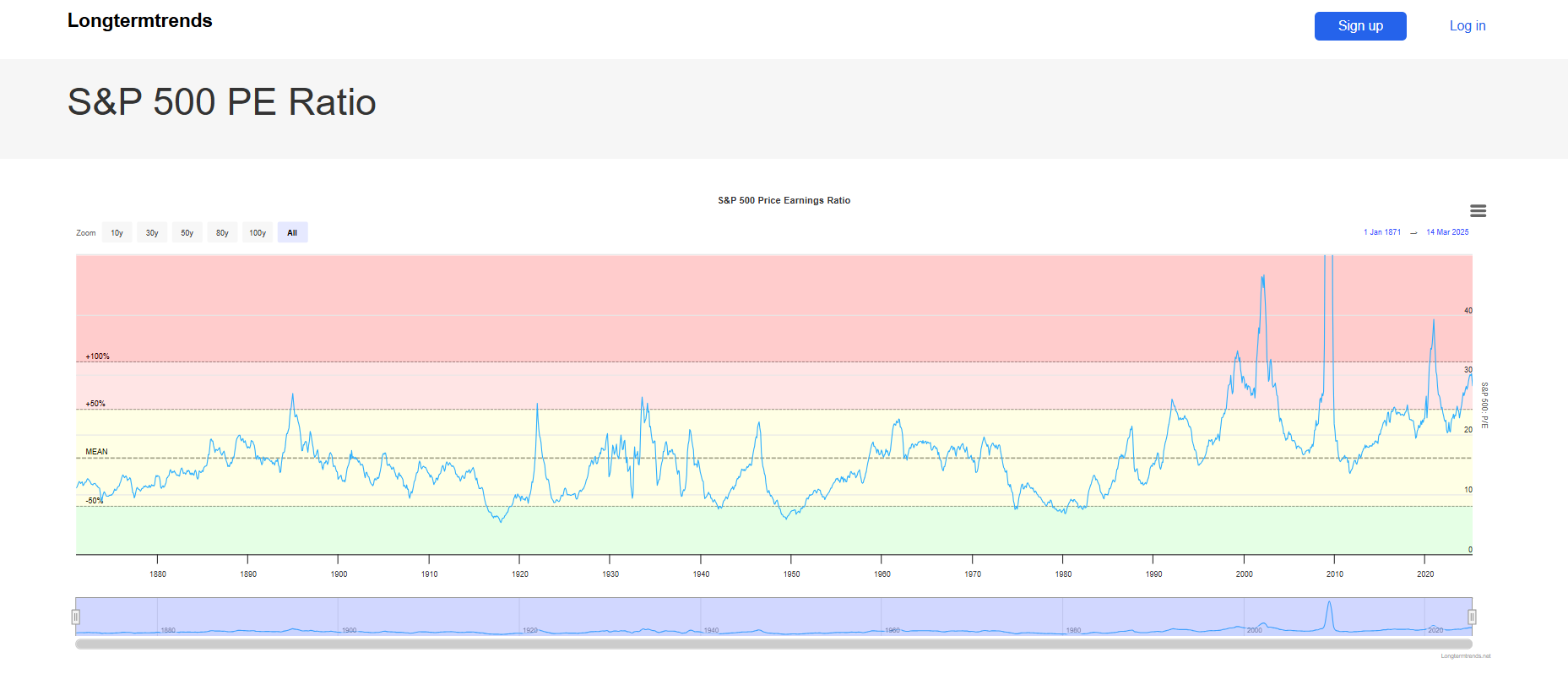
Task: Open the chart context menu hamburger icon
Action: tap(1478, 211)
